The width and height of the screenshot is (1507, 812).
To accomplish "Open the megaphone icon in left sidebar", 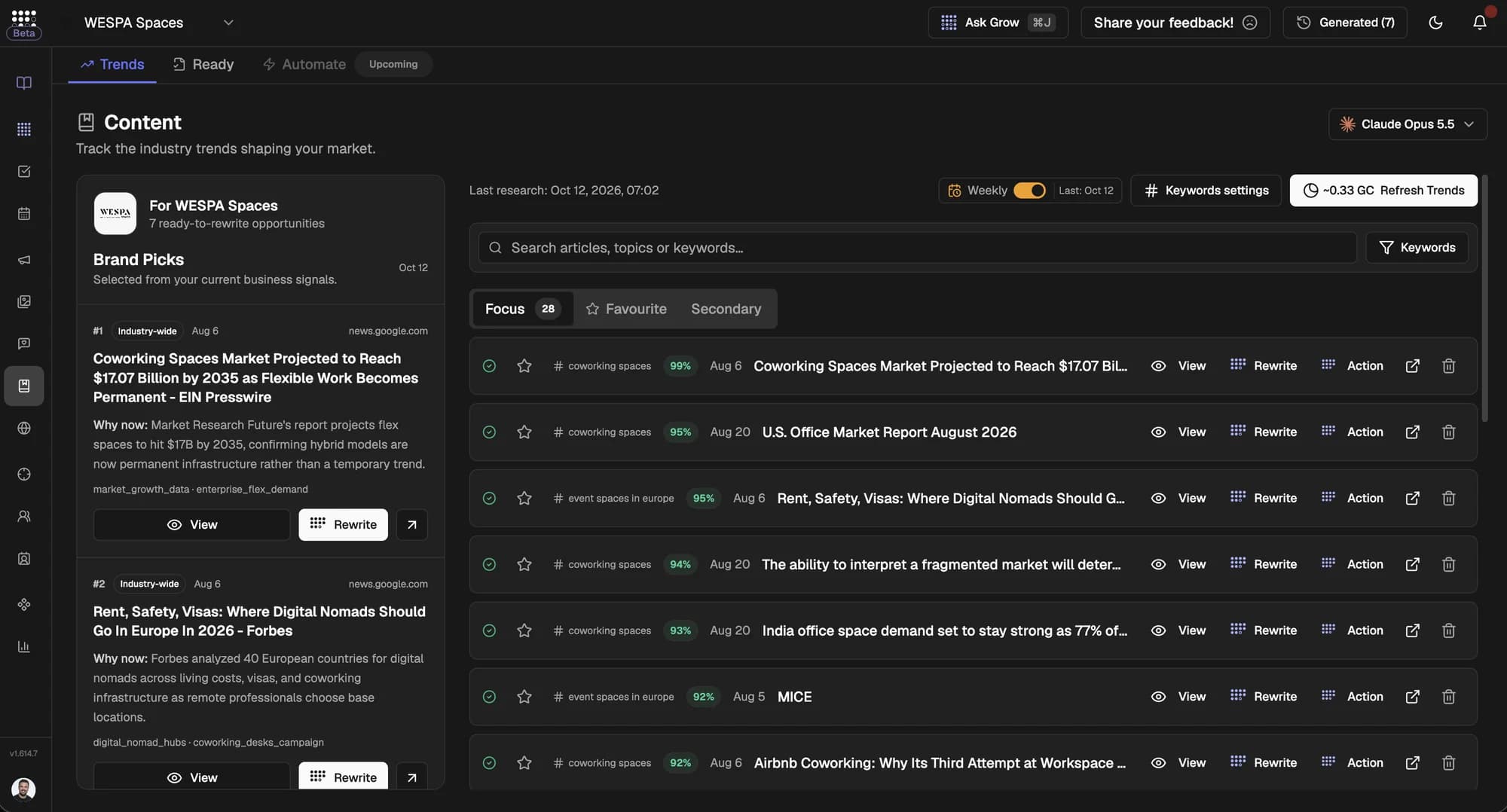I will [x=24, y=260].
